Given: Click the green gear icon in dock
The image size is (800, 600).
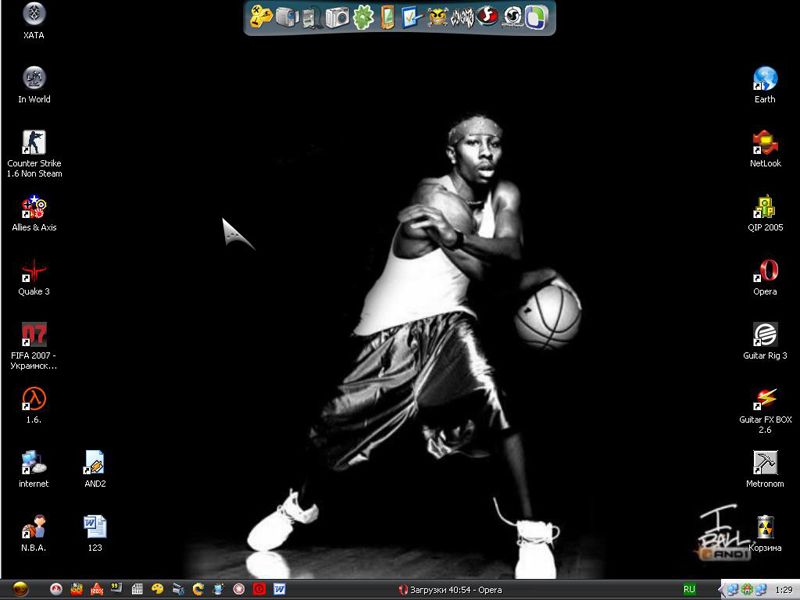Looking at the screenshot, I should [x=362, y=17].
